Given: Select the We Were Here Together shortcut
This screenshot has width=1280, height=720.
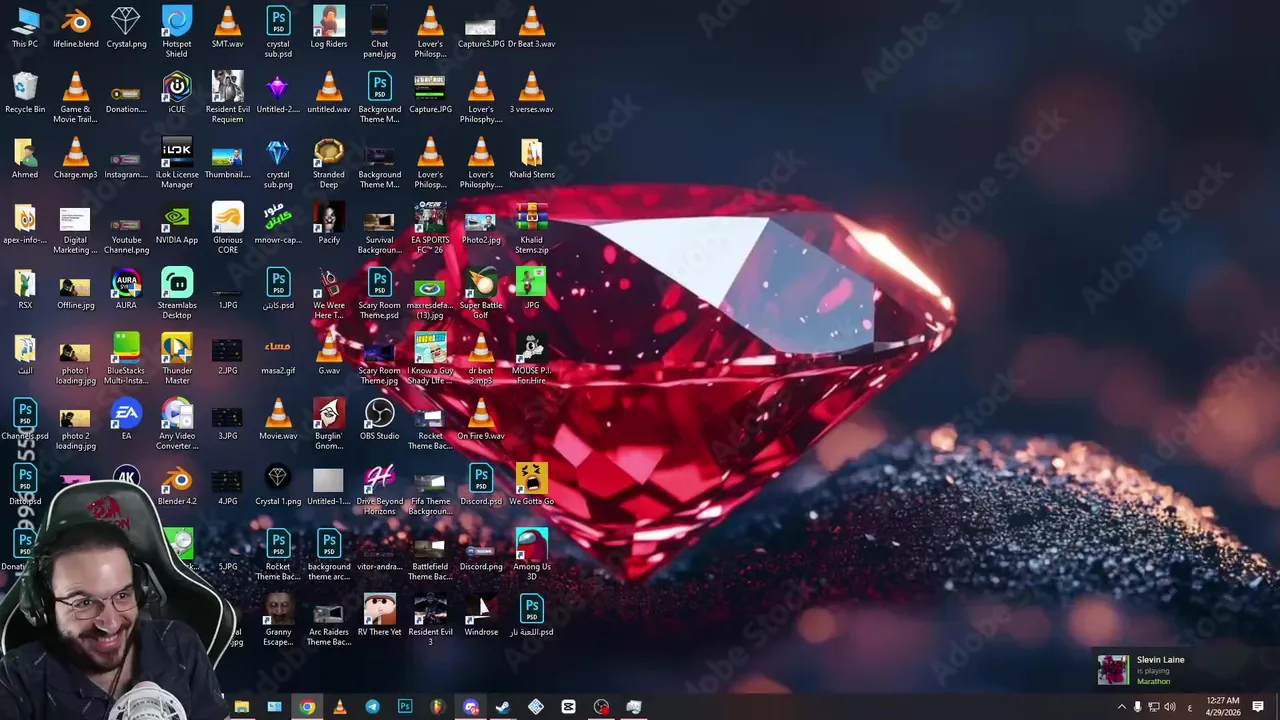Looking at the screenshot, I should coord(329,293).
